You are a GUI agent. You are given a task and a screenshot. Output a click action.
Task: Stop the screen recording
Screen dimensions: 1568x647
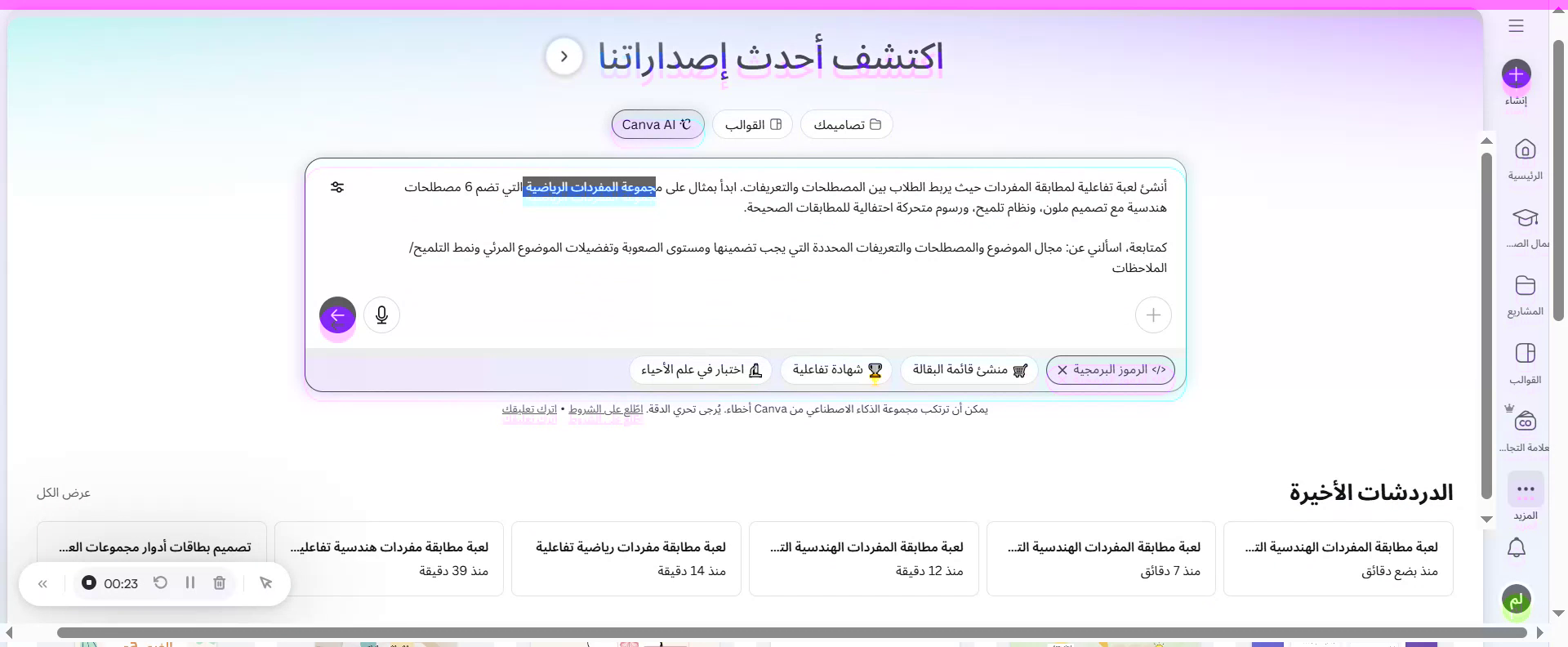89,582
